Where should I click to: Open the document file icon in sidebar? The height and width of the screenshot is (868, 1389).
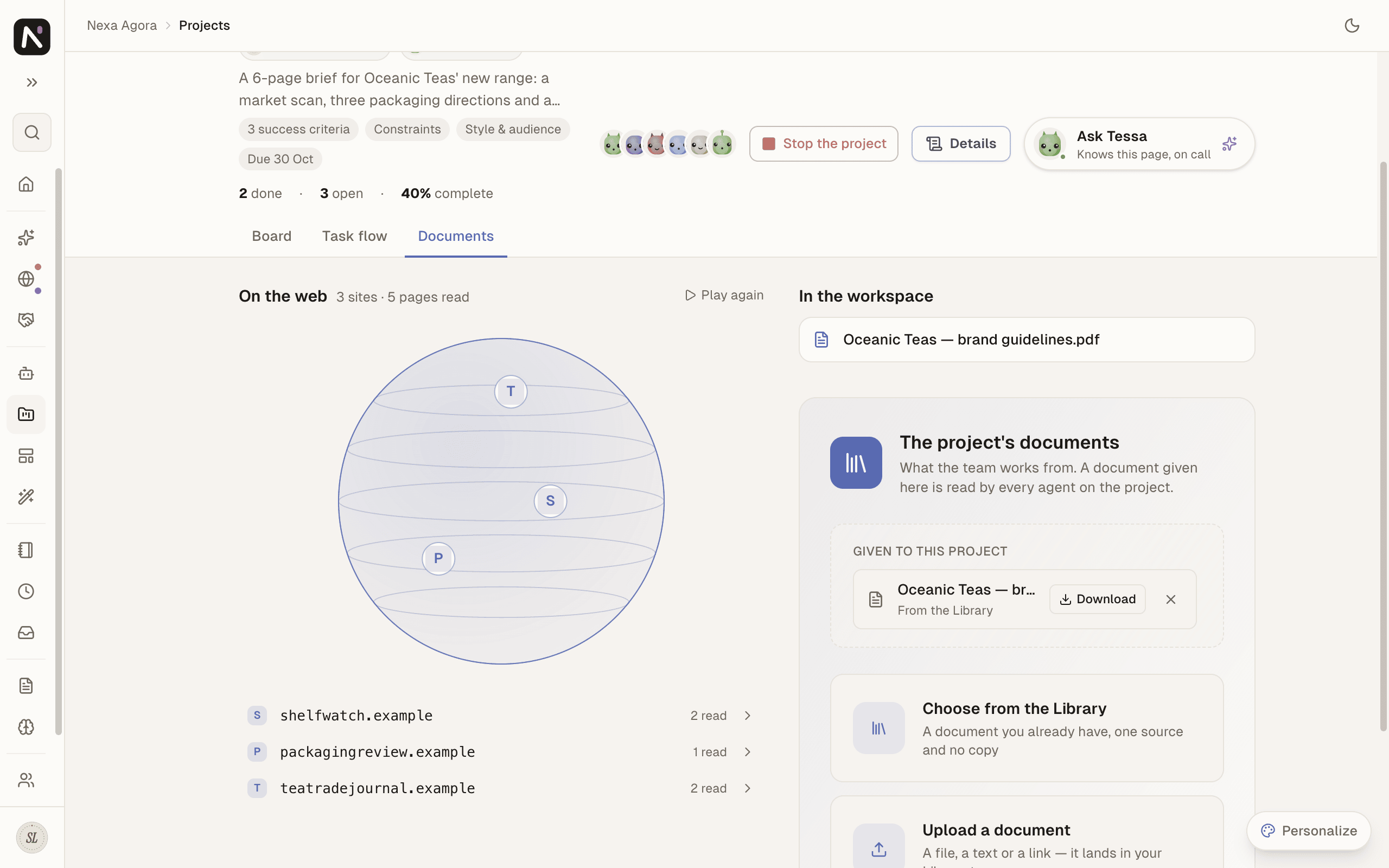point(26,685)
